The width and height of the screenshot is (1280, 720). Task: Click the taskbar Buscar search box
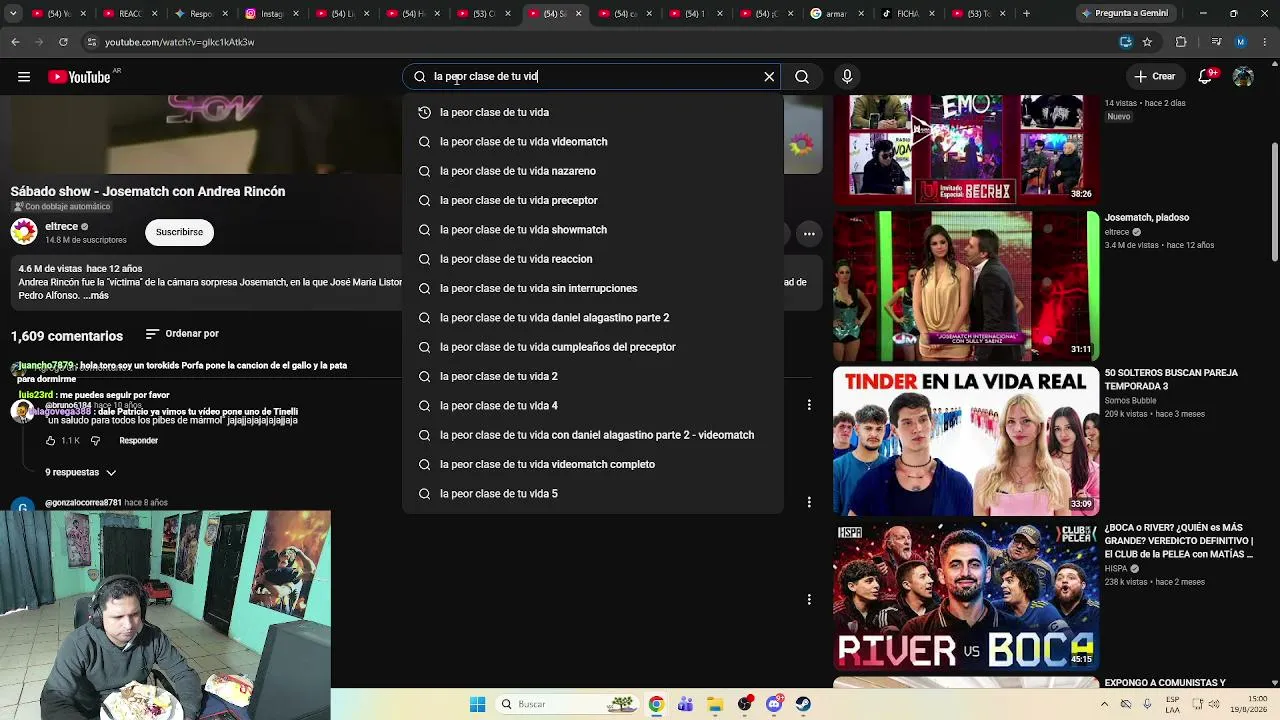[x=566, y=704]
